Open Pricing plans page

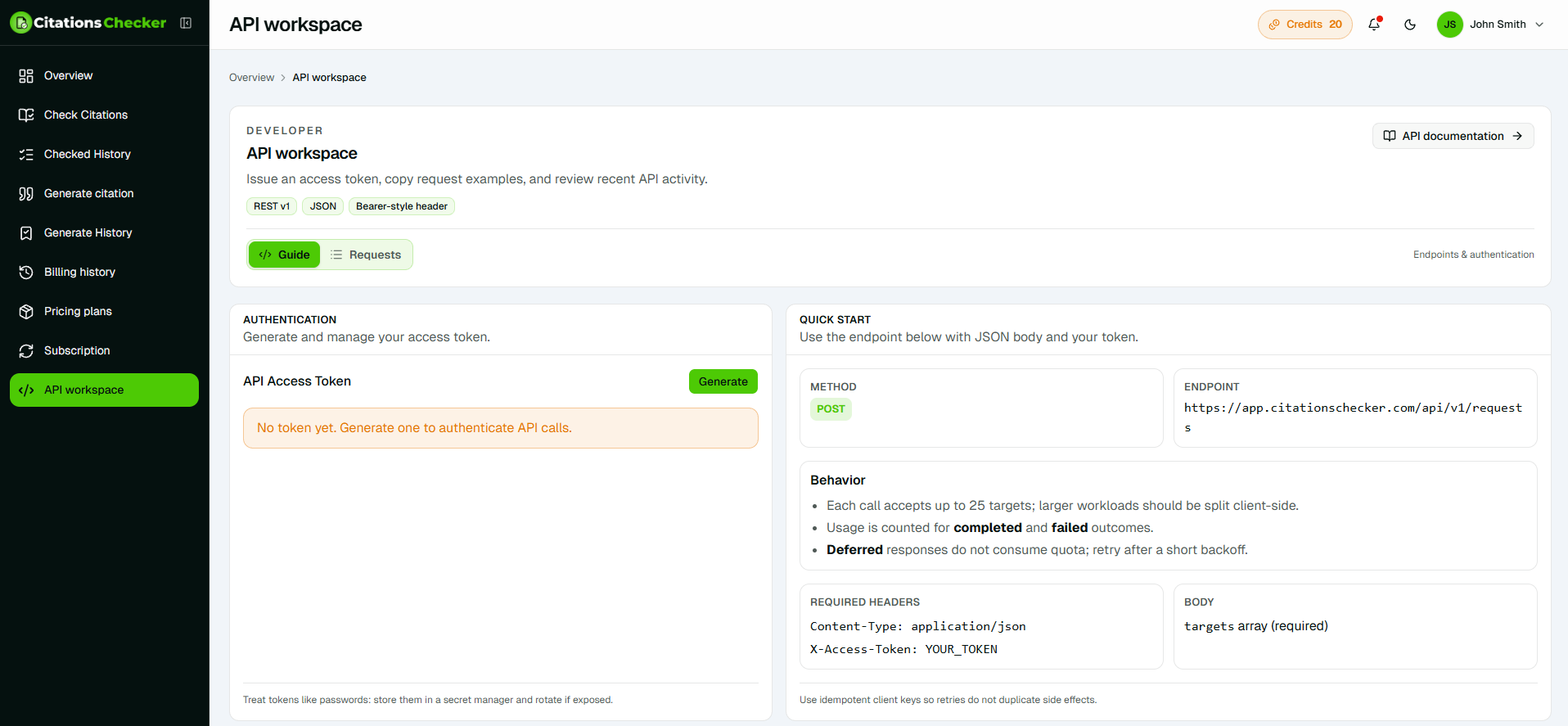click(104, 312)
